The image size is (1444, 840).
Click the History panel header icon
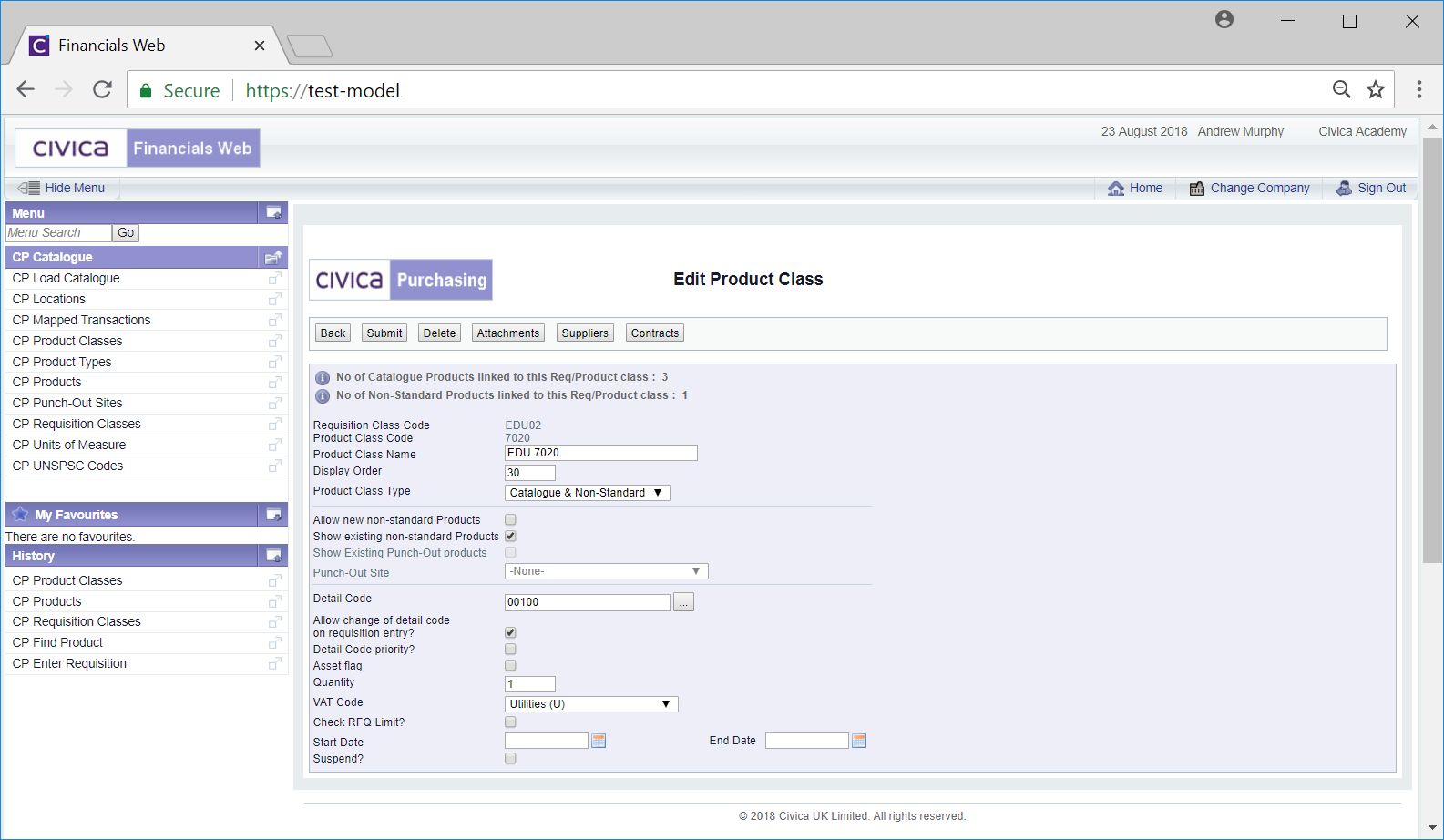(x=273, y=555)
